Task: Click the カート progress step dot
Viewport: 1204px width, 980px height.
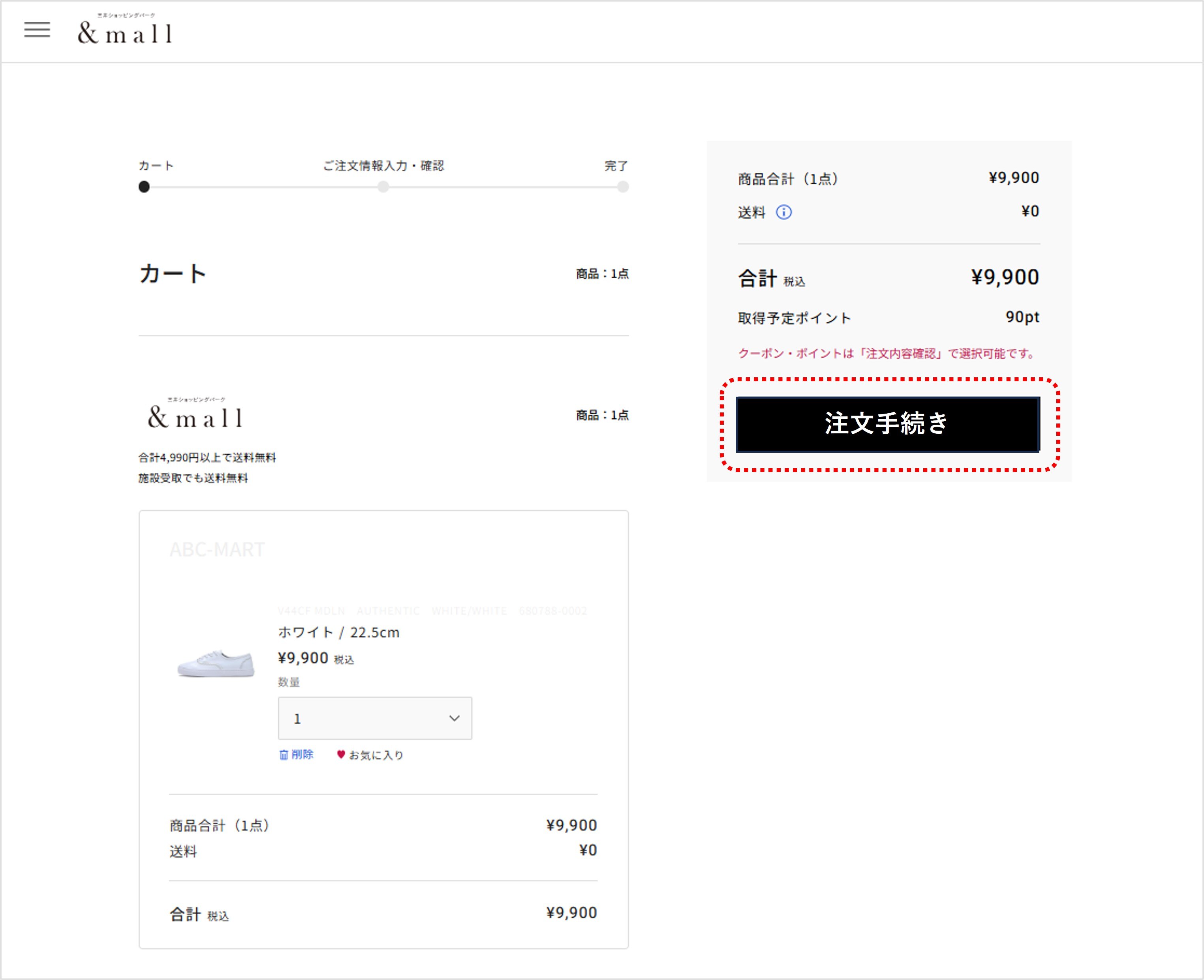Action: [144, 187]
